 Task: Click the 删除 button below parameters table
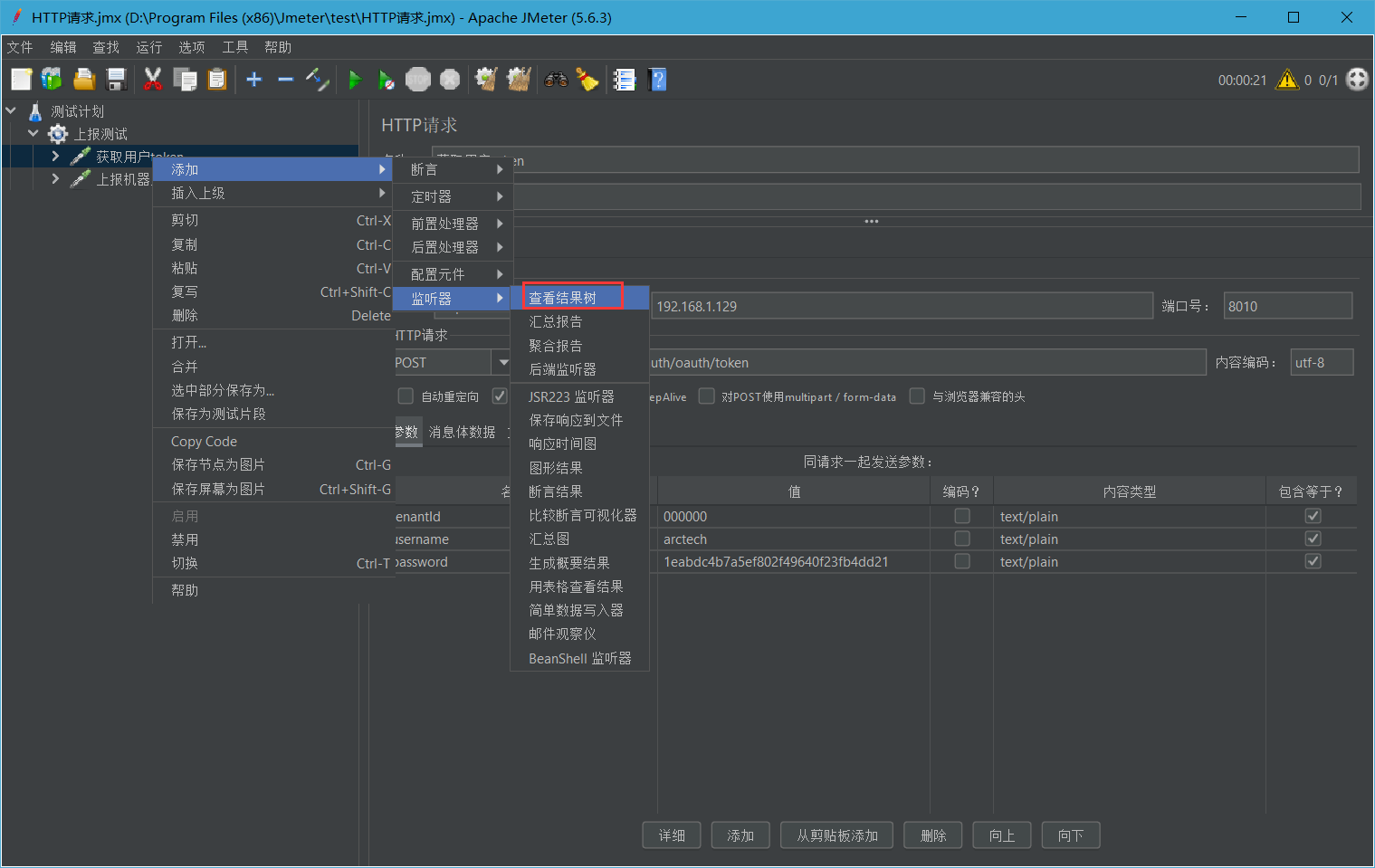click(933, 835)
